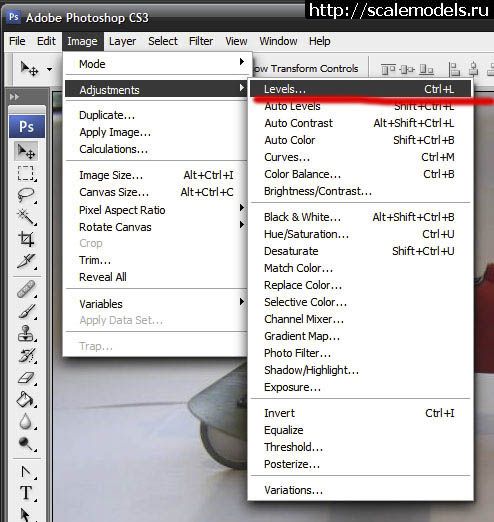Image resolution: width=494 pixels, height=522 pixels.
Task: Select the Dodge tool
Action: click(x=26, y=443)
